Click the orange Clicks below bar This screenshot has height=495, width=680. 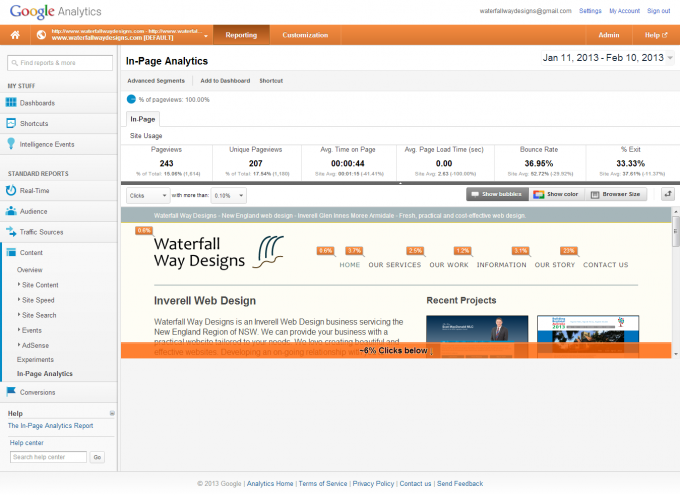coord(396,350)
